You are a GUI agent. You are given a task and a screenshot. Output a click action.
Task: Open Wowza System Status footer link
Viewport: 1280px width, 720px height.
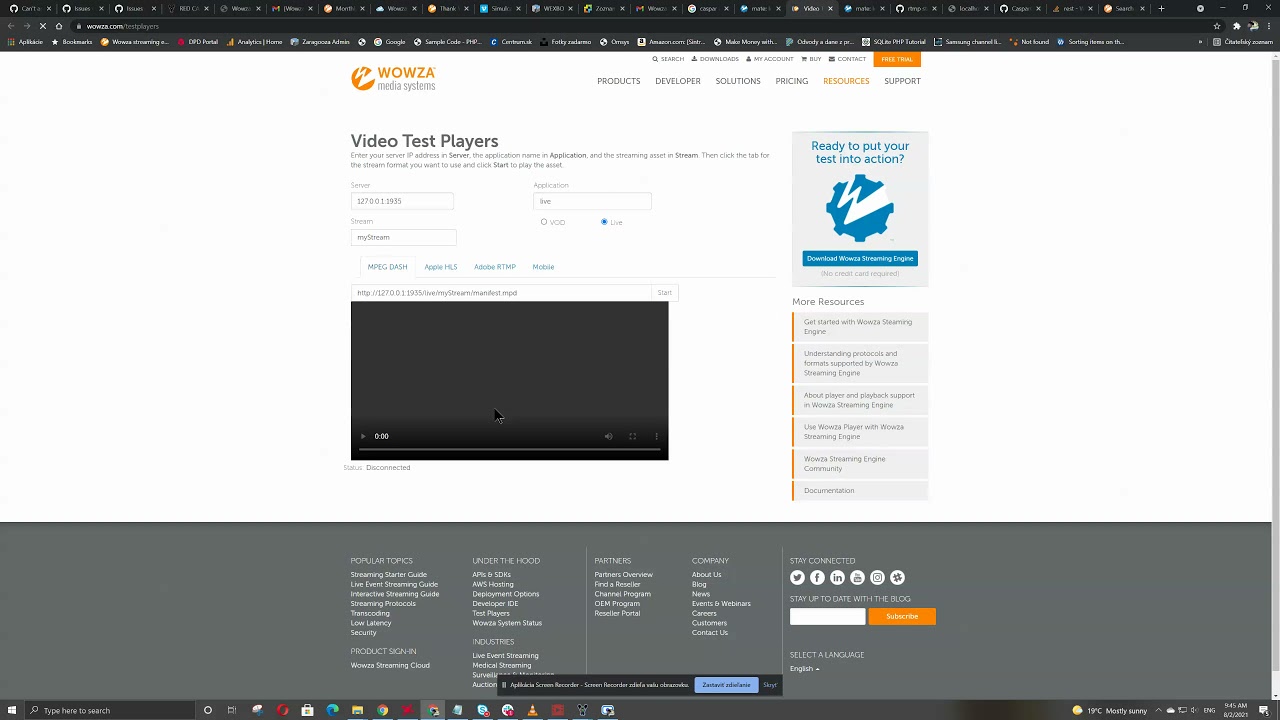(507, 623)
